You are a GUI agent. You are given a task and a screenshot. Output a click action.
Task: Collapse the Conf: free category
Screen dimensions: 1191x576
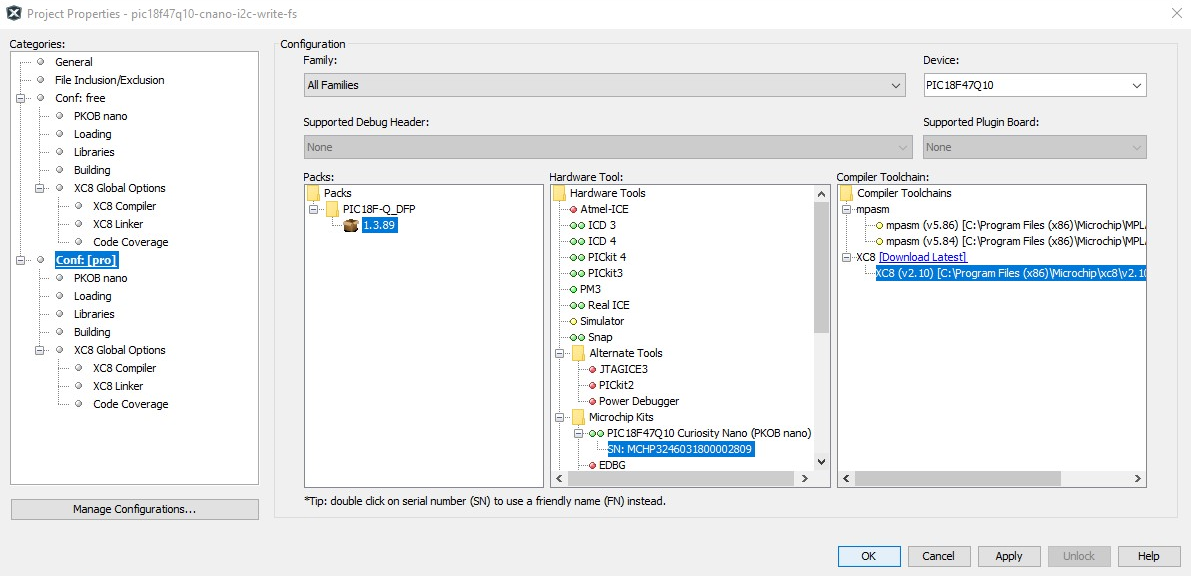[21, 98]
